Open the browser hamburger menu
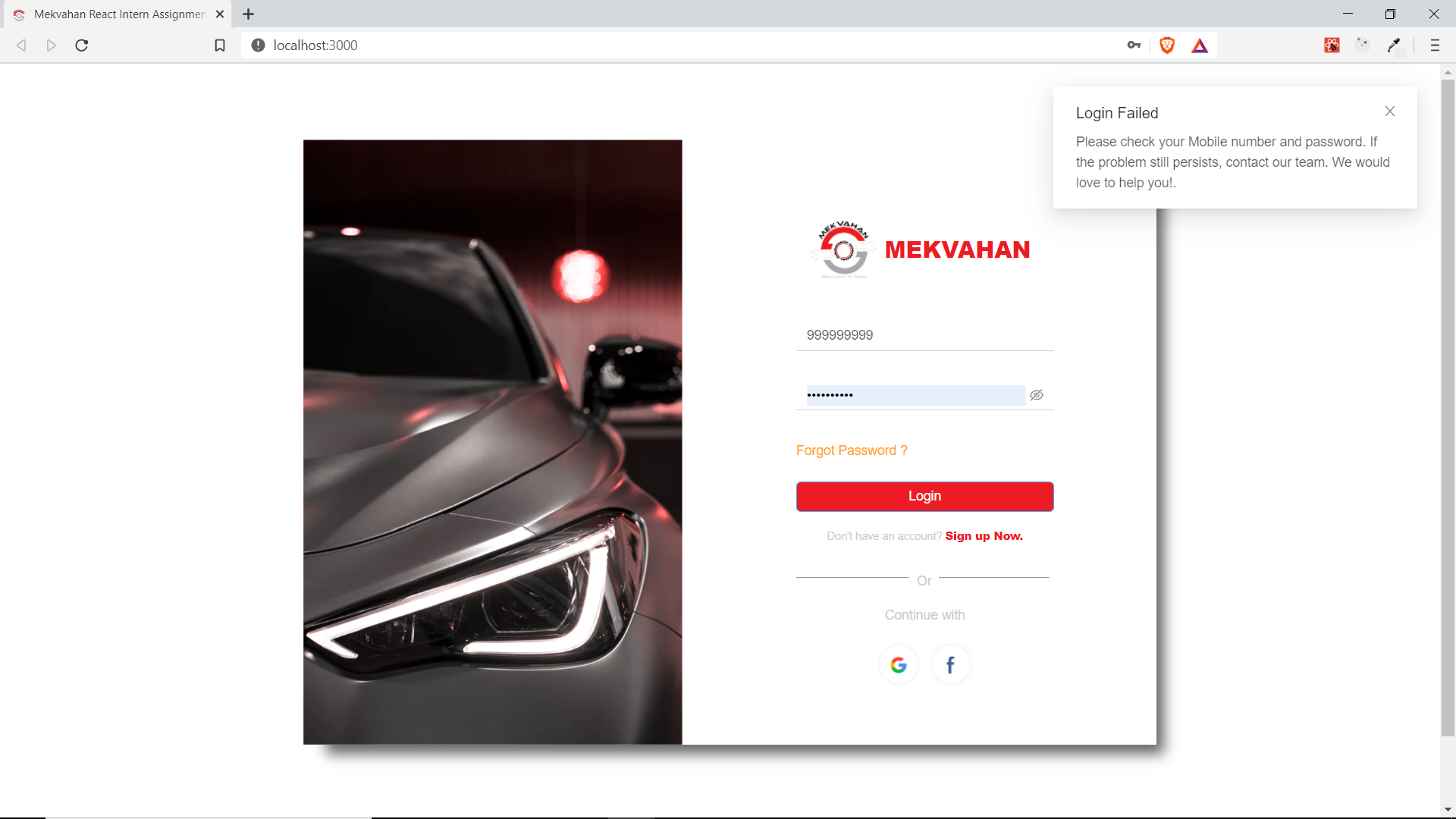 click(1435, 45)
